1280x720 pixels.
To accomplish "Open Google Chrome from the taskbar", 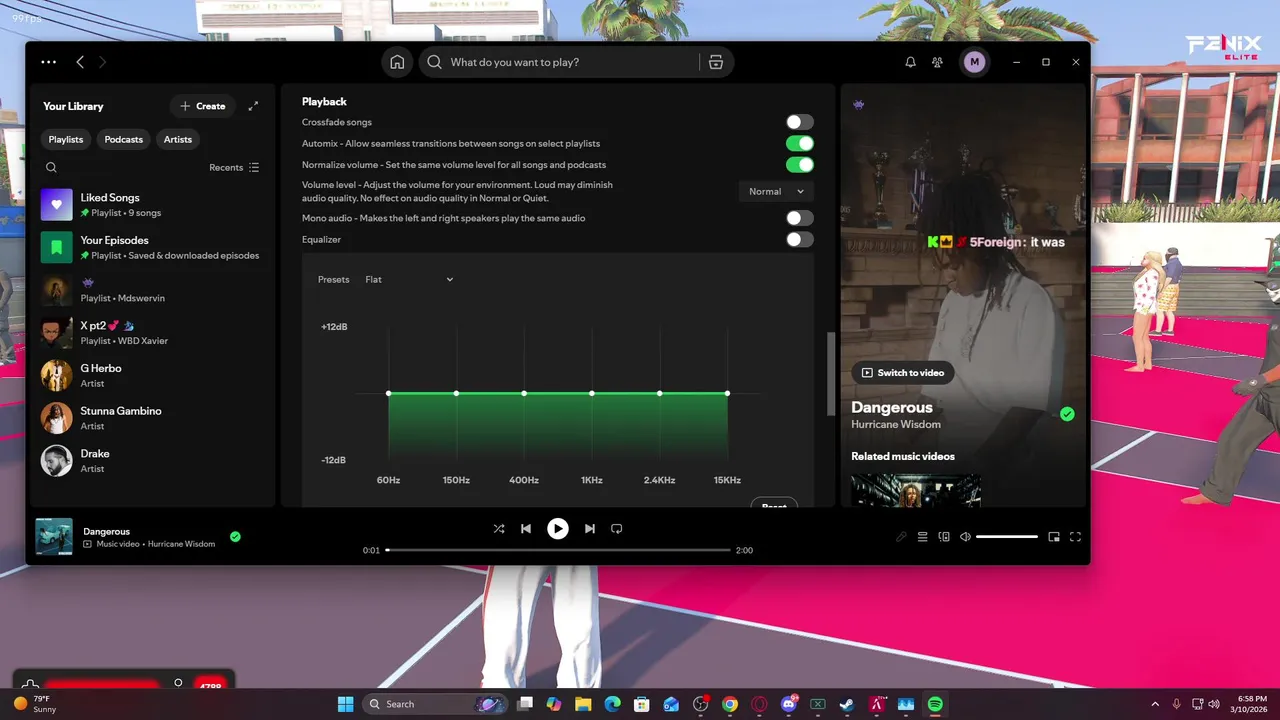I will pyautogui.click(x=730, y=704).
